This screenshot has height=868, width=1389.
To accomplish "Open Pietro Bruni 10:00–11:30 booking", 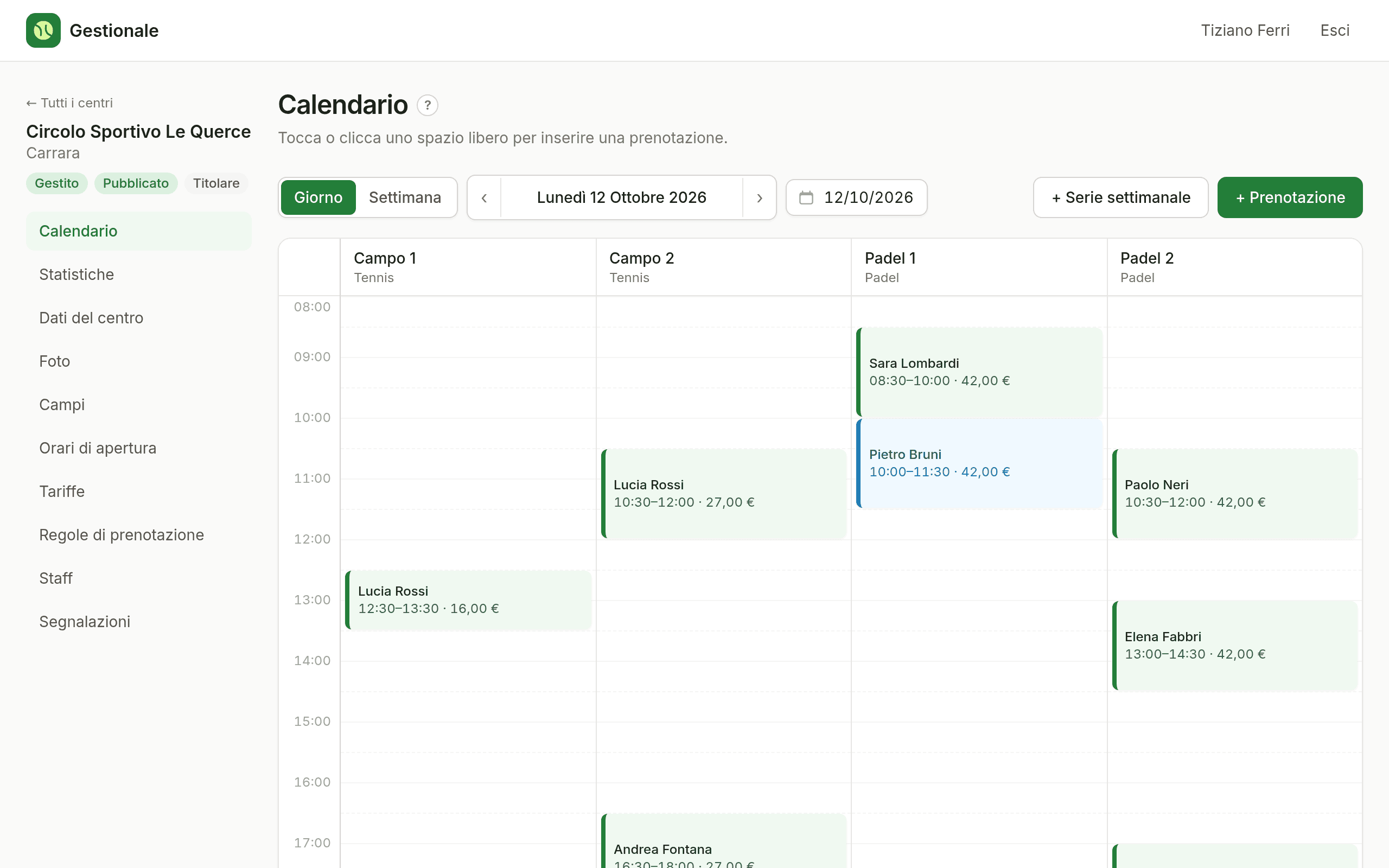I will tap(979, 463).
